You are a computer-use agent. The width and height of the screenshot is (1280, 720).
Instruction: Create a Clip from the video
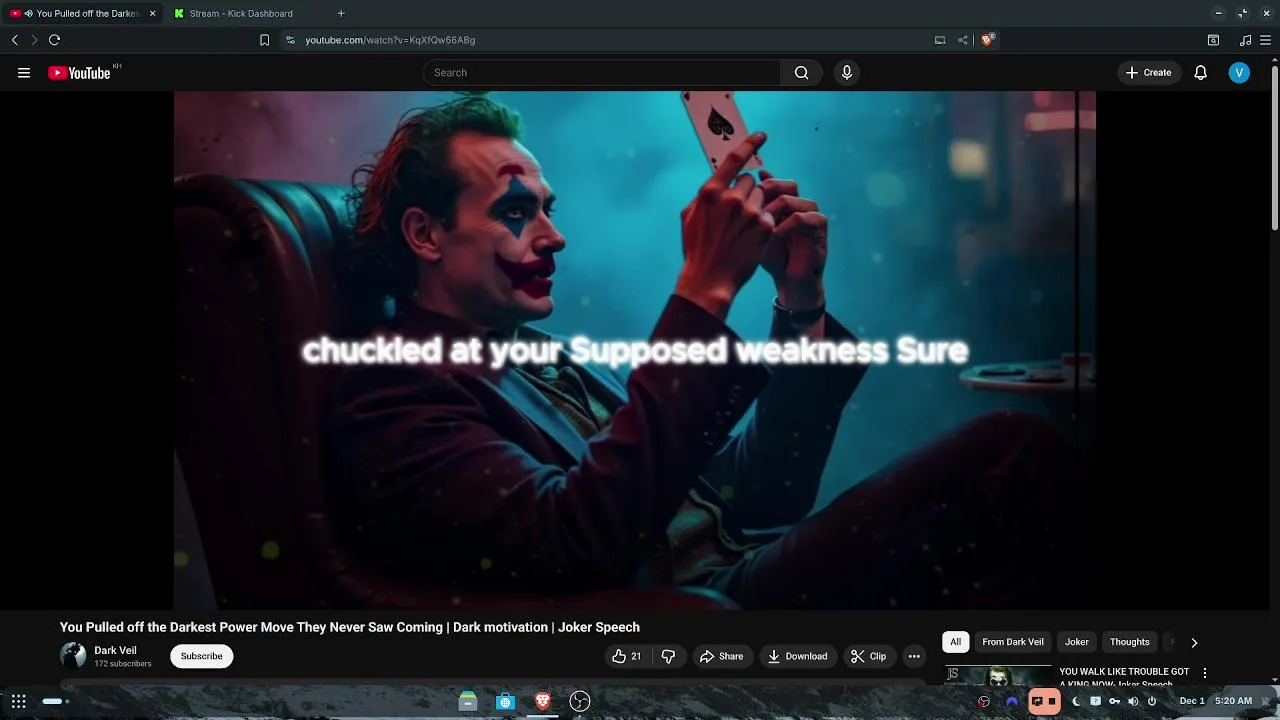click(868, 656)
